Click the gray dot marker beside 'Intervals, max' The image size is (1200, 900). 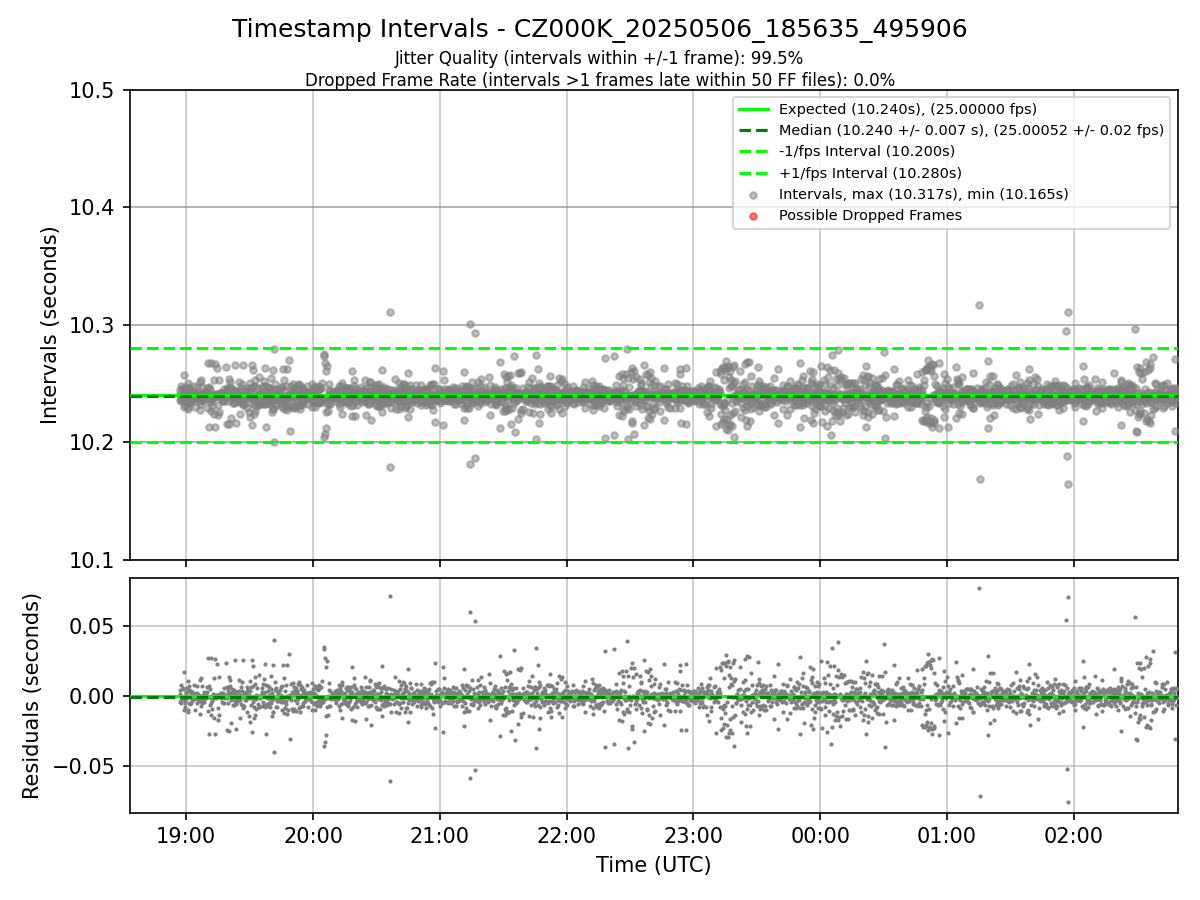(x=754, y=195)
